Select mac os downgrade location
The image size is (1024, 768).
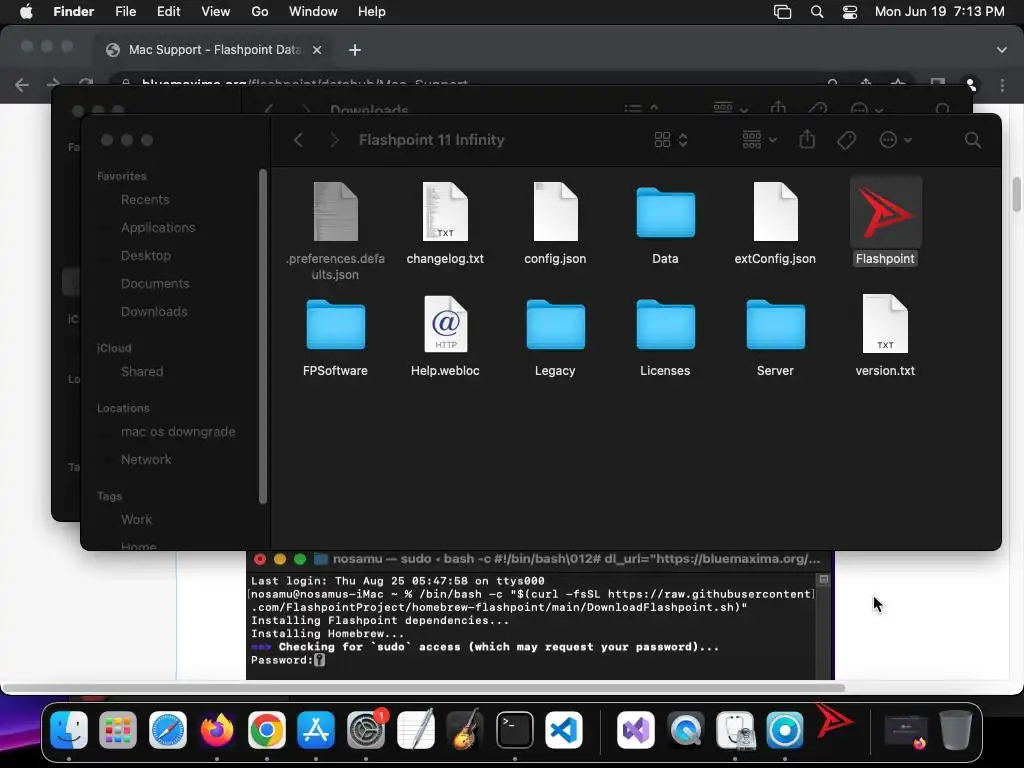[x=178, y=432]
